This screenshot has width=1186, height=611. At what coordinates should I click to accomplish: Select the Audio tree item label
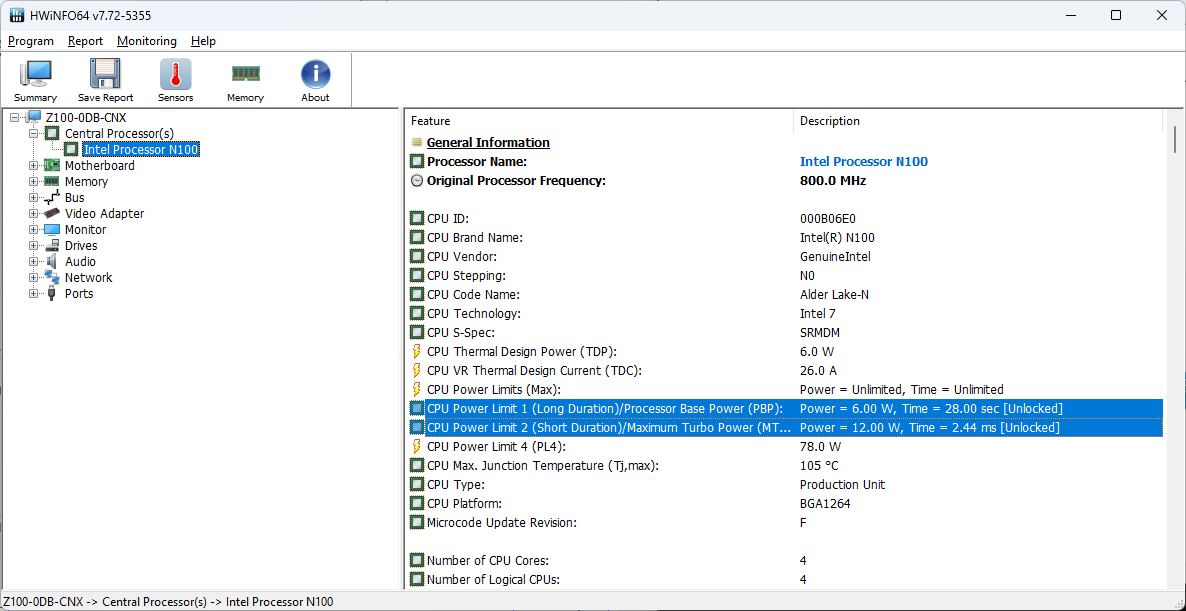(80, 262)
